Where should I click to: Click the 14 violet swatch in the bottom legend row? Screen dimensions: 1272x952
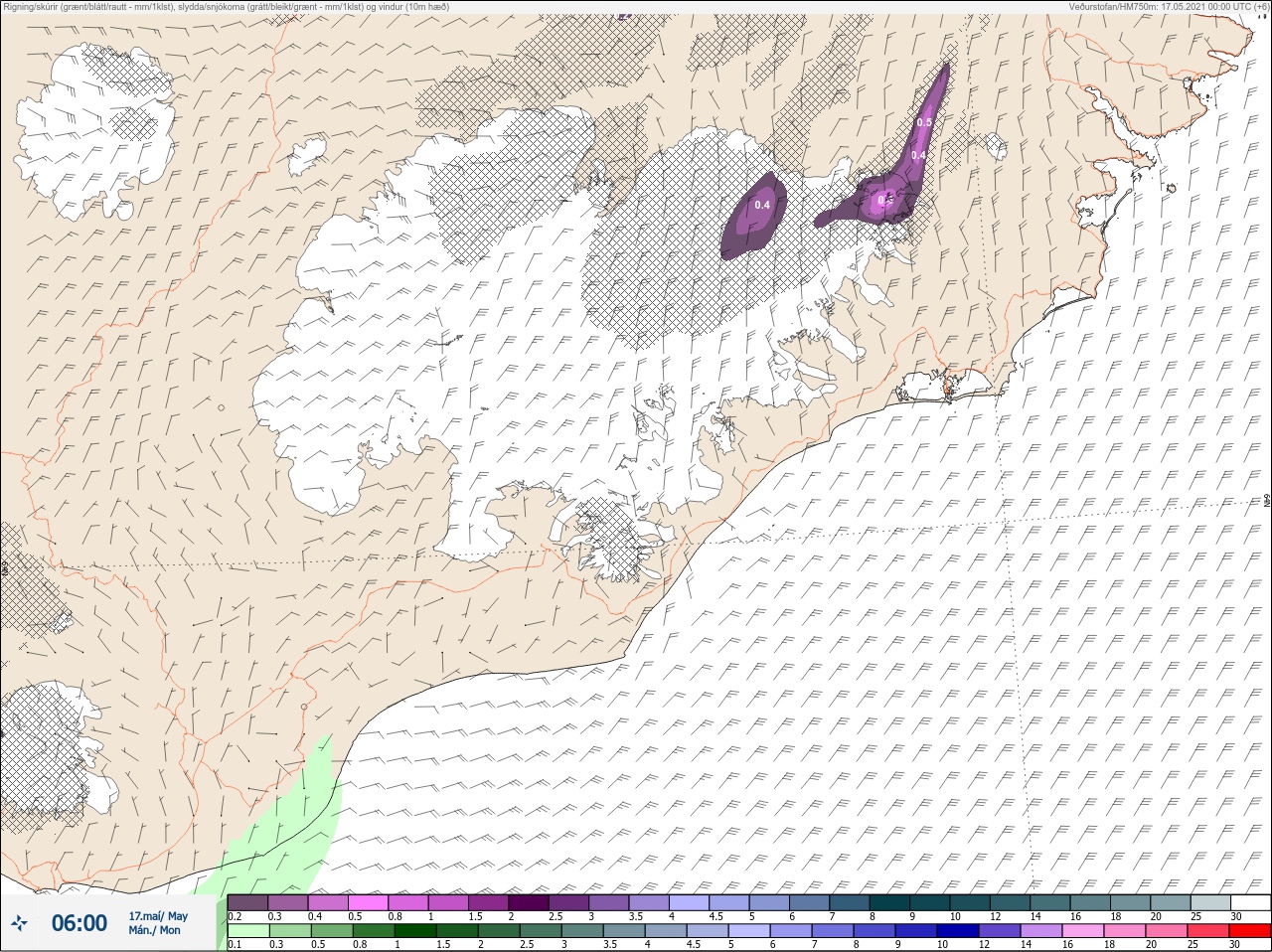point(1041,931)
